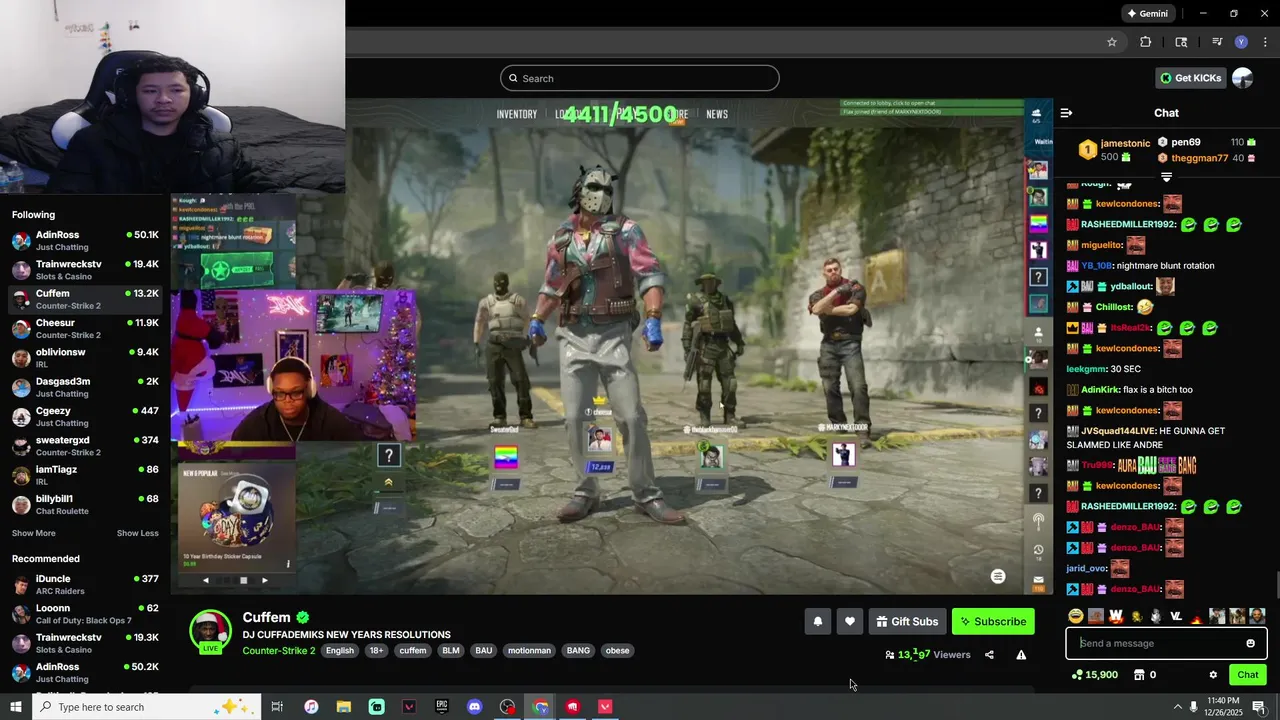Open Gemini in Chrome
The width and height of the screenshot is (1280, 720).
(1147, 13)
